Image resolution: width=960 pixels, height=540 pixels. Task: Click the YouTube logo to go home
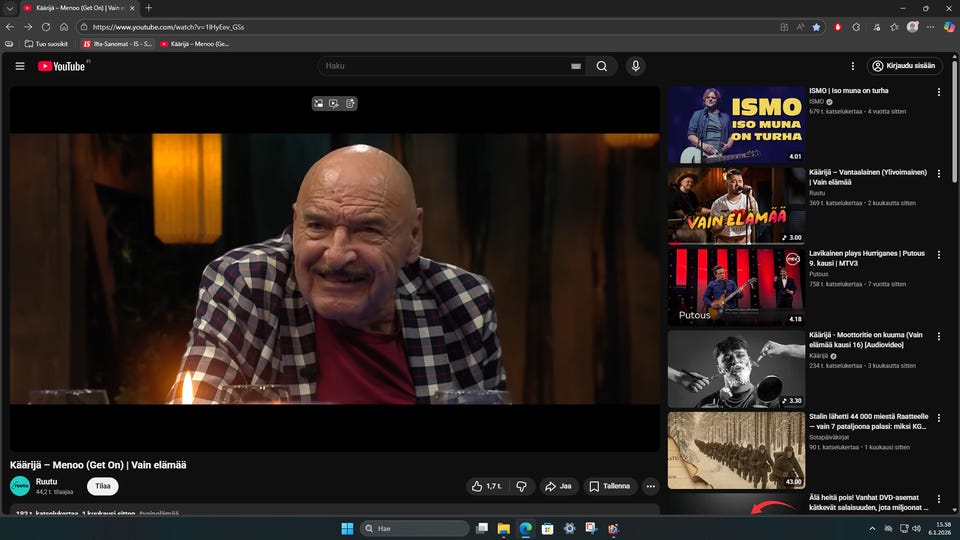(x=62, y=66)
